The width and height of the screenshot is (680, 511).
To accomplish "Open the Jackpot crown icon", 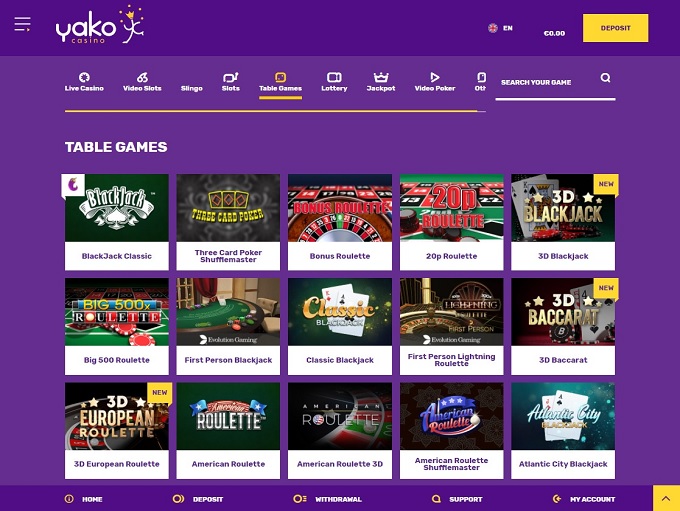I will 381,77.
